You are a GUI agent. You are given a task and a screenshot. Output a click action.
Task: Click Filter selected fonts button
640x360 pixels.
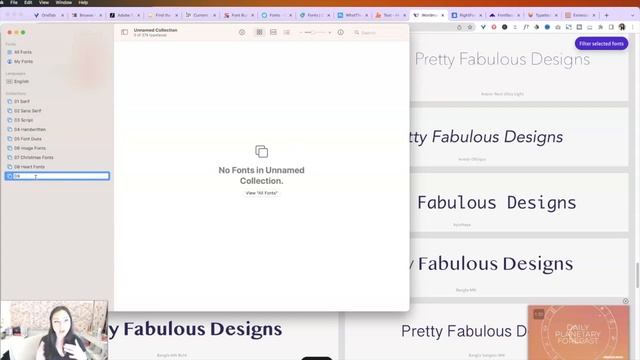tap(601, 44)
